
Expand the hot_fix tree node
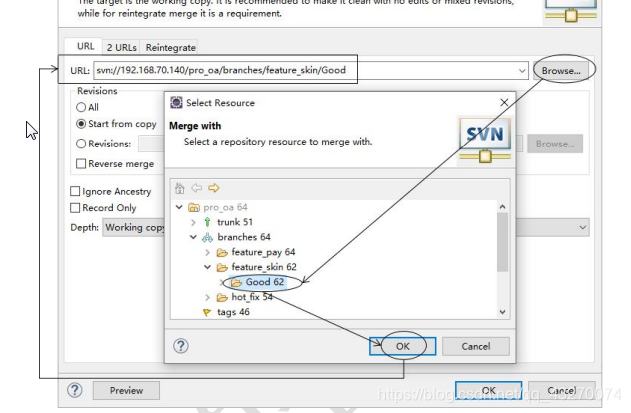tap(208, 297)
